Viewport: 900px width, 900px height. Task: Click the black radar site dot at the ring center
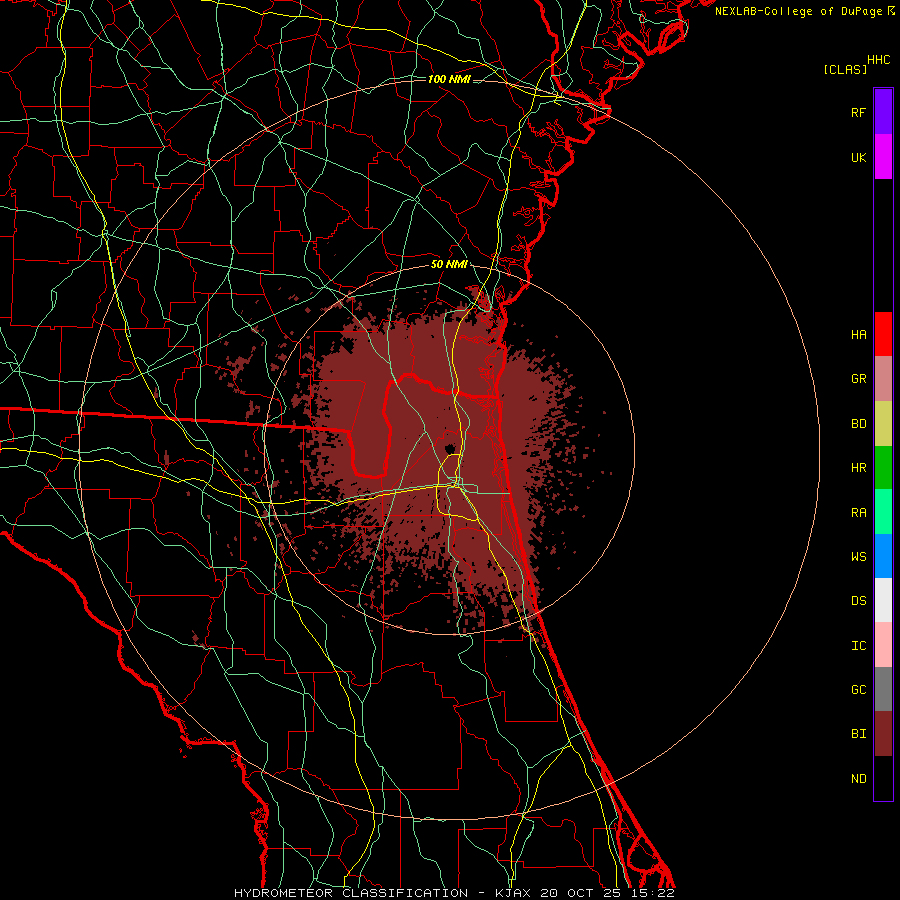click(x=450, y=448)
